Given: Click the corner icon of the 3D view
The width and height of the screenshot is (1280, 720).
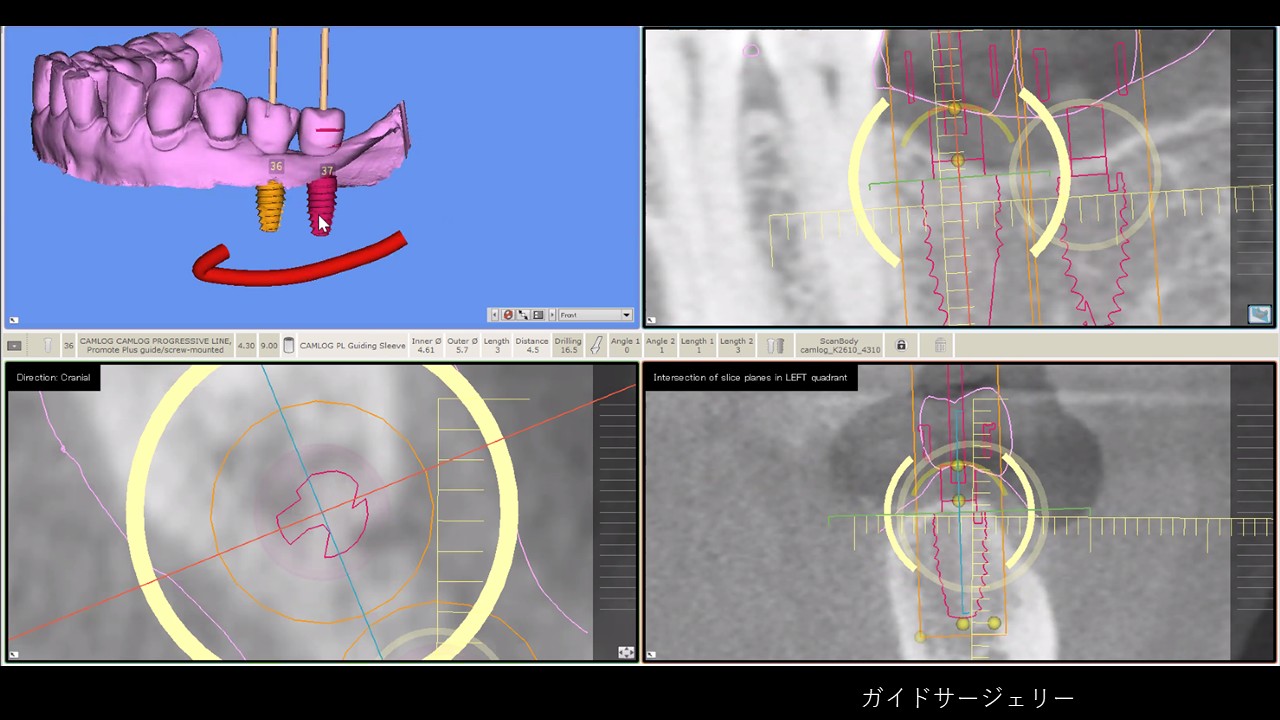Looking at the screenshot, I should point(13,321).
